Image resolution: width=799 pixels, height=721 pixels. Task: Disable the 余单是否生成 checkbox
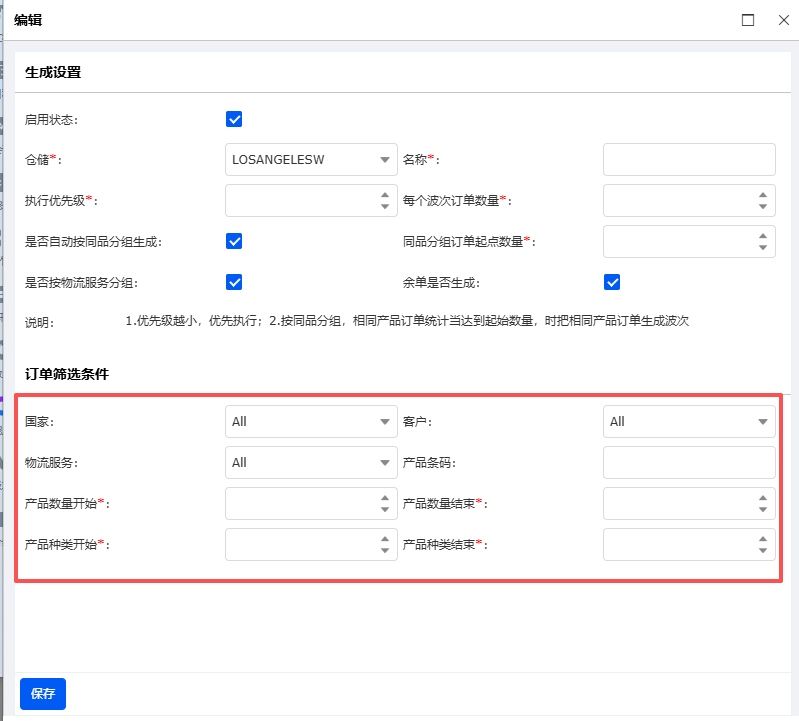pyautogui.click(x=612, y=282)
